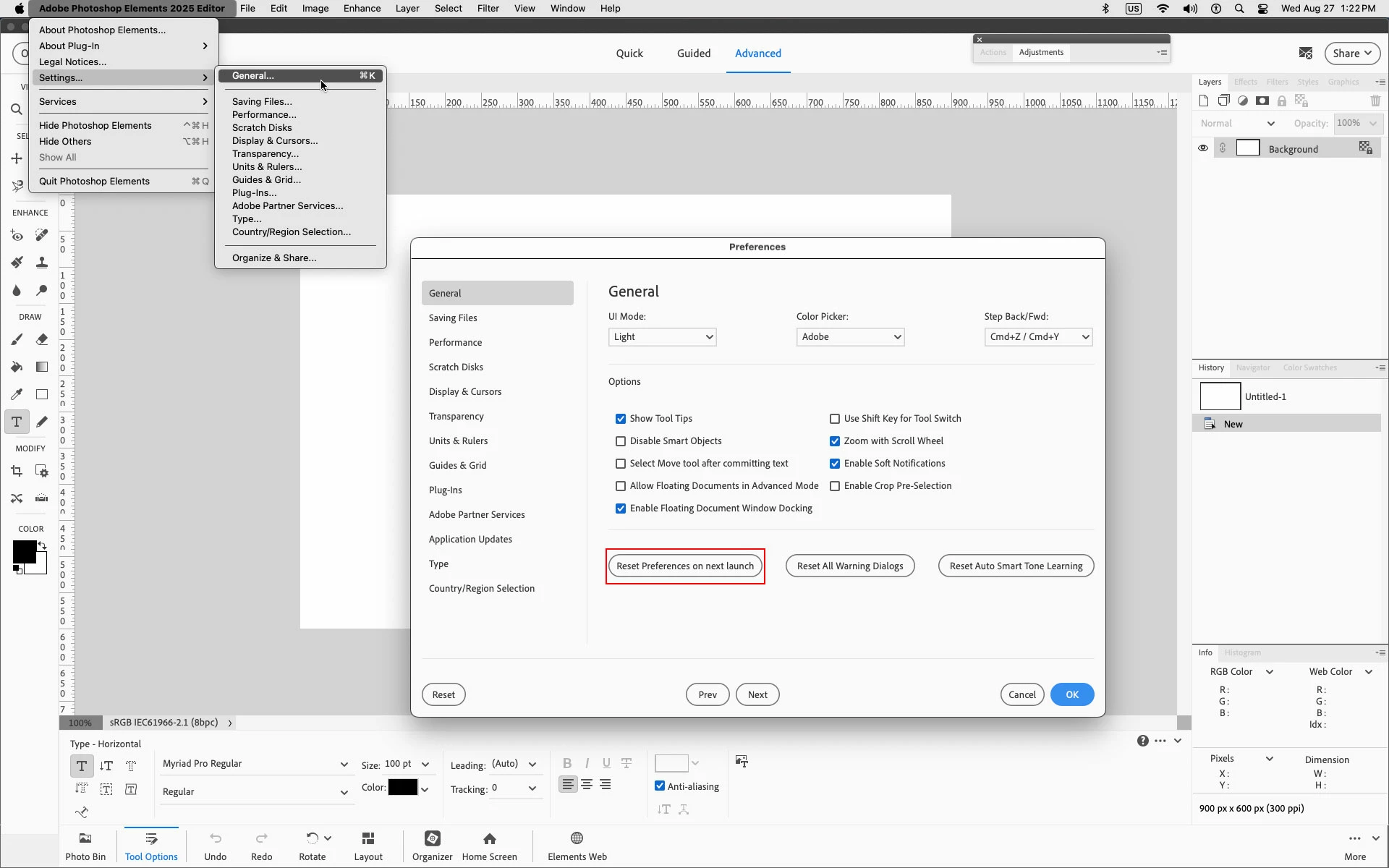This screenshot has width=1389, height=868.
Task: Click the black text Color swatch
Action: click(402, 788)
